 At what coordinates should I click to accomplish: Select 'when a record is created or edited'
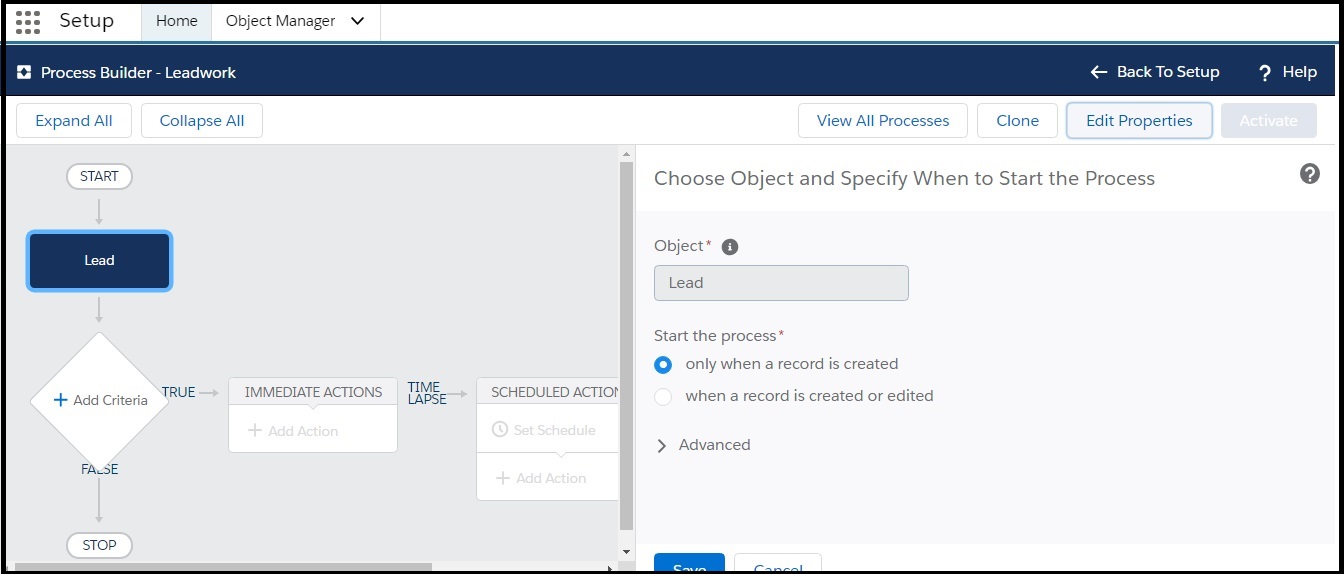click(663, 397)
